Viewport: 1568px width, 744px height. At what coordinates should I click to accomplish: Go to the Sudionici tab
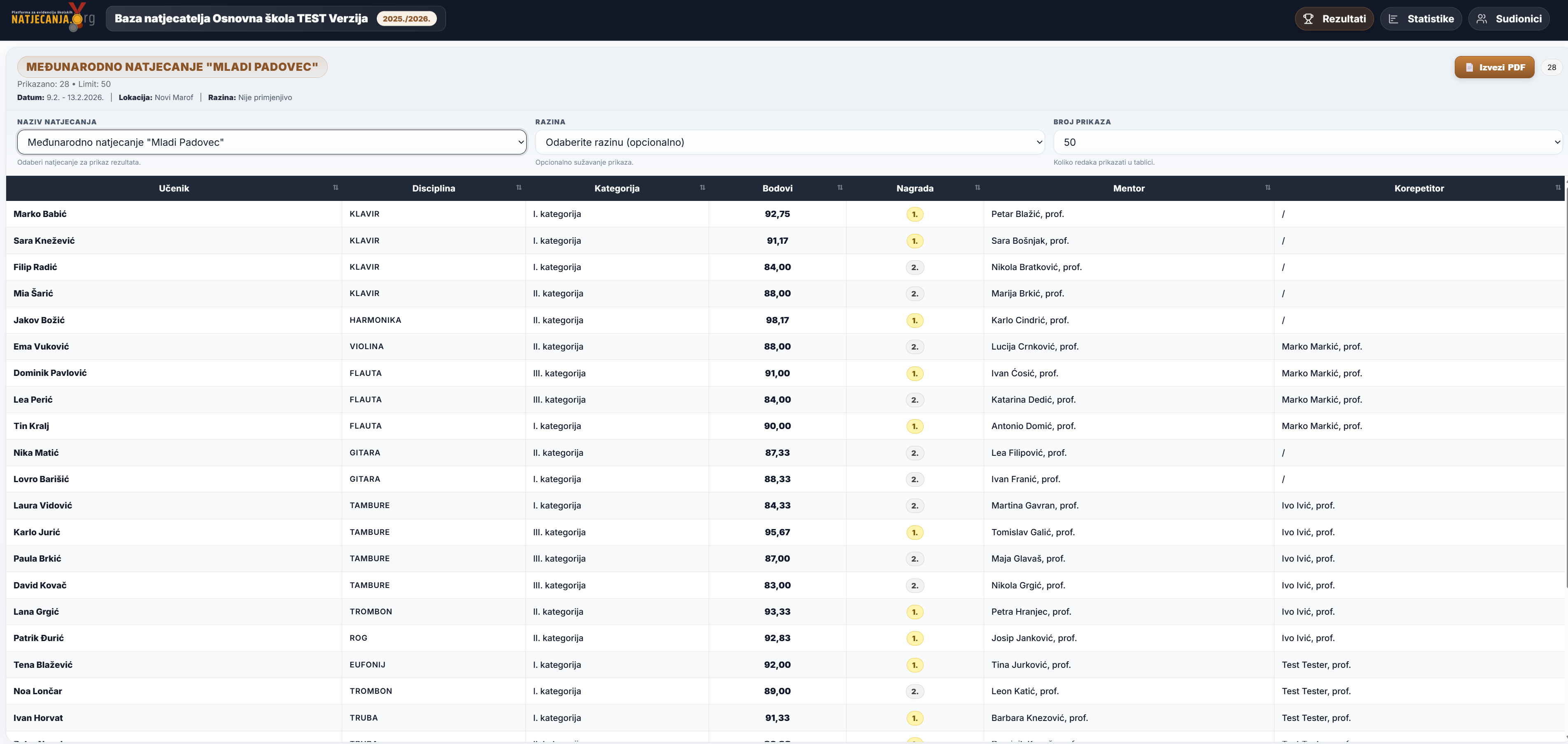click(1509, 19)
